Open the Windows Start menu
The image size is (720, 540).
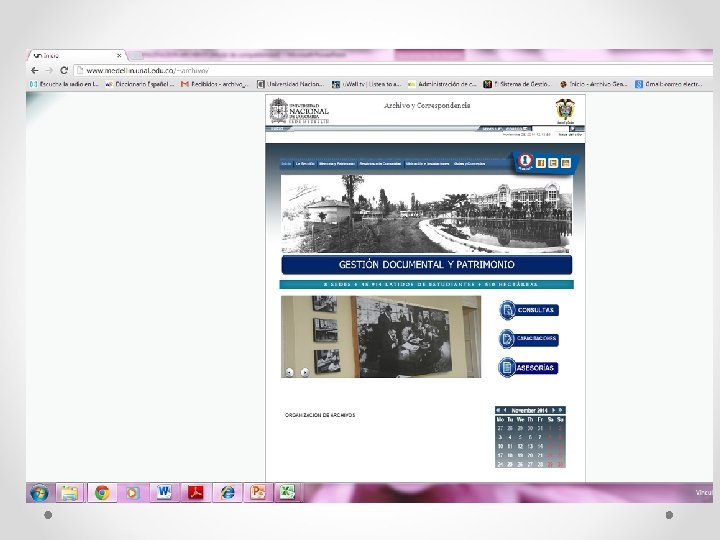(39, 493)
